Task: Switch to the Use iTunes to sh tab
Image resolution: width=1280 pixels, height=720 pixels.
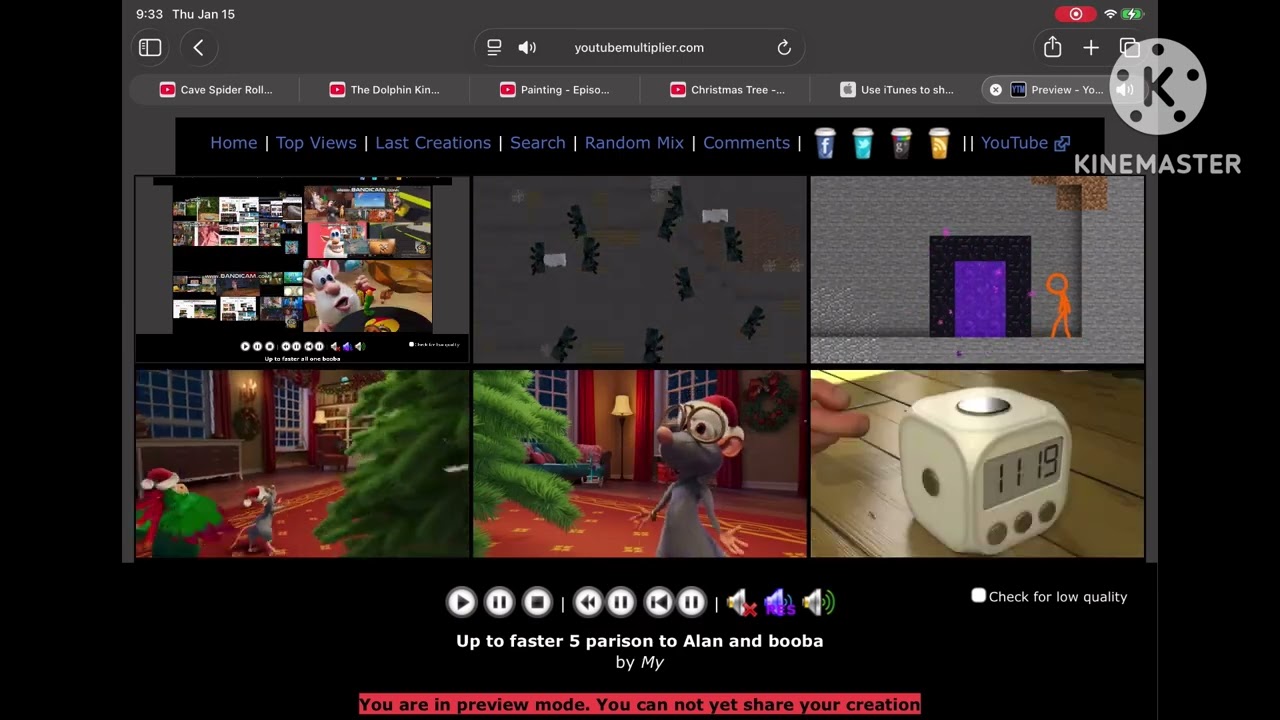Action: 897,90
